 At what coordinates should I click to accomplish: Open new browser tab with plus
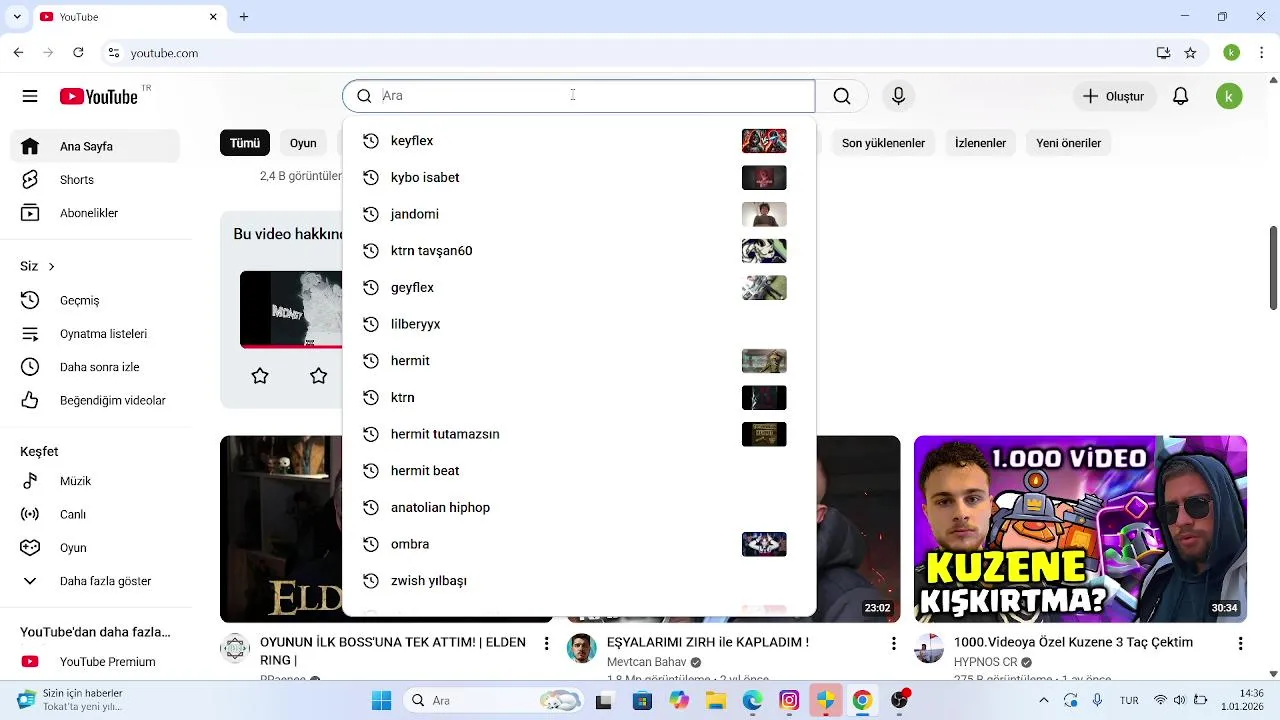click(x=244, y=17)
